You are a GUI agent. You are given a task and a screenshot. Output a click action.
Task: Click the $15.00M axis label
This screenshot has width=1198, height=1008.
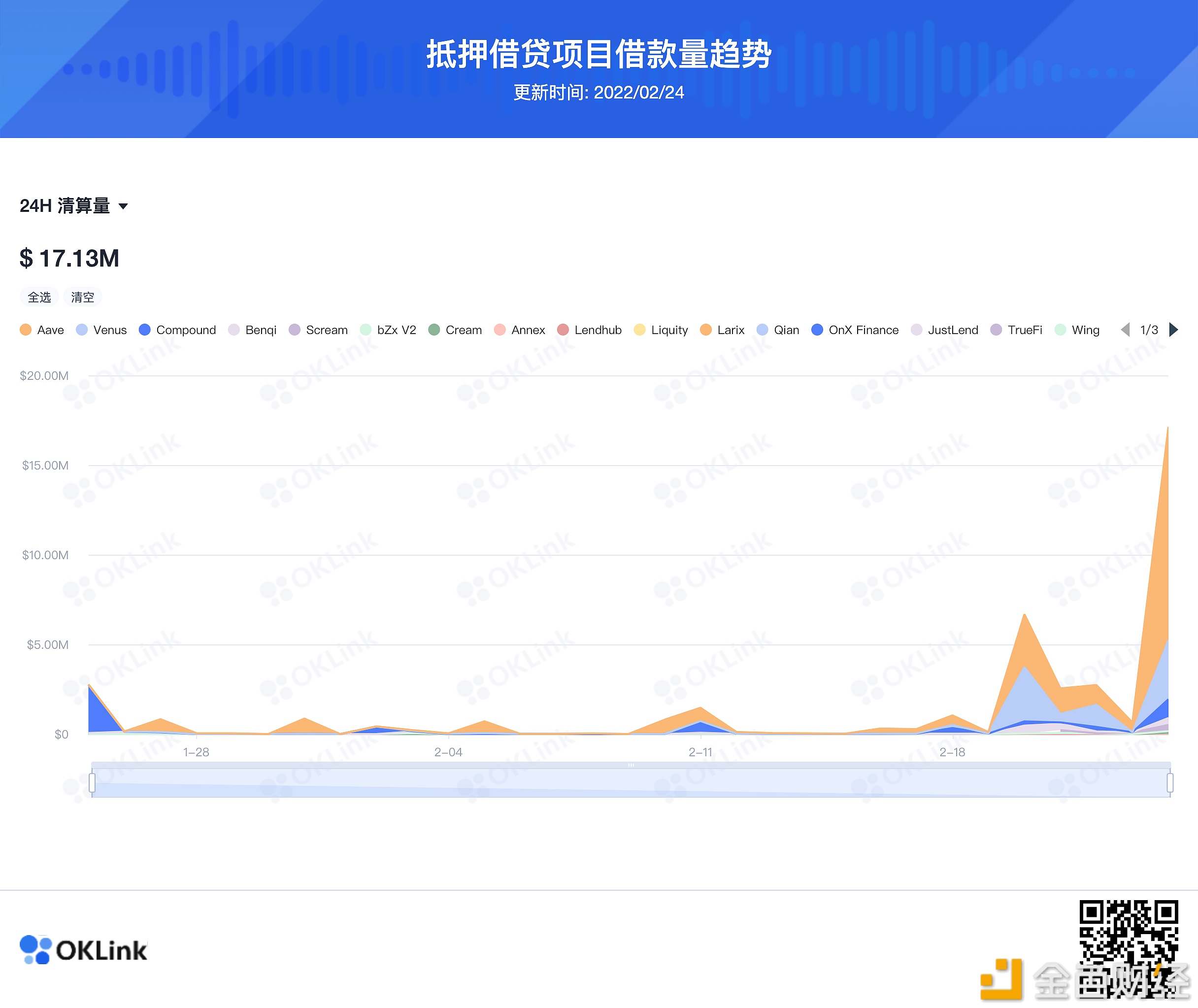[x=45, y=465]
